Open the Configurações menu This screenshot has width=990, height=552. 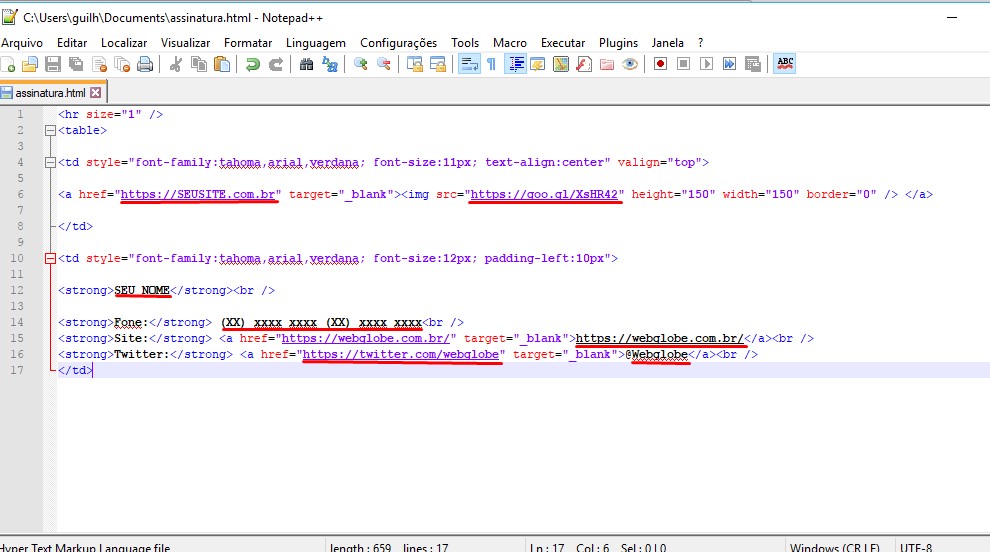tap(398, 43)
